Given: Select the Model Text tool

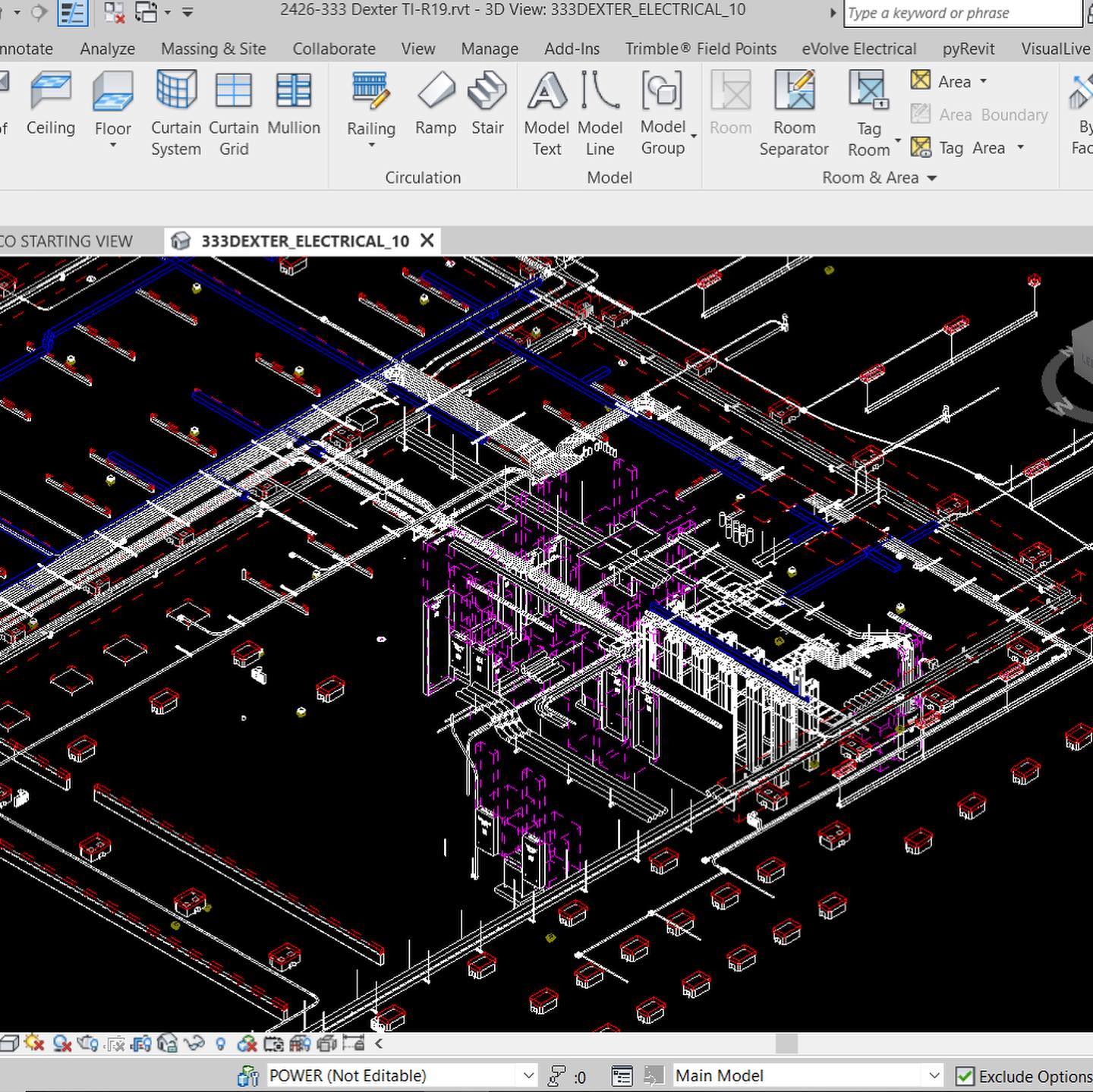Looking at the screenshot, I should [x=546, y=114].
